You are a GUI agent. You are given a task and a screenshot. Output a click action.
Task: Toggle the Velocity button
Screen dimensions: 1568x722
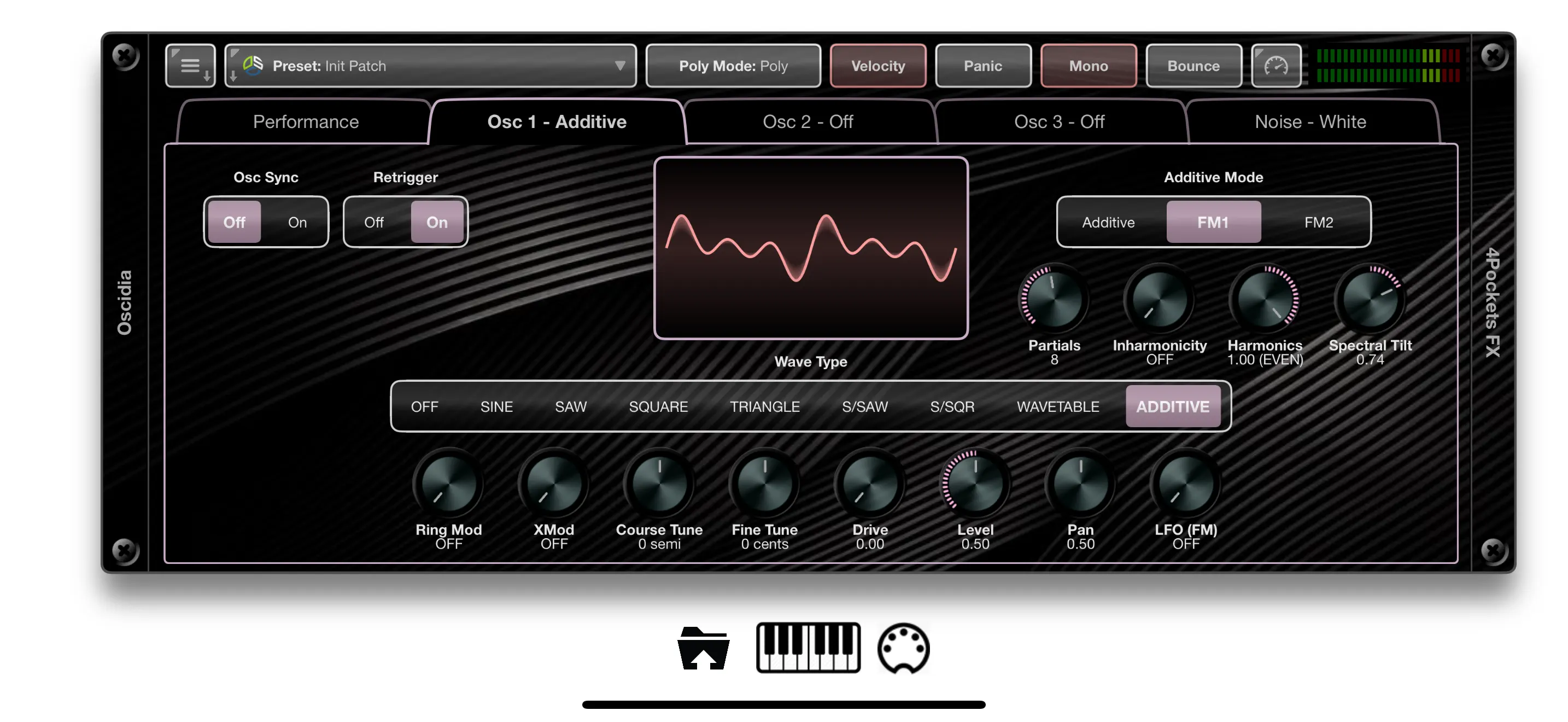coord(877,66)
